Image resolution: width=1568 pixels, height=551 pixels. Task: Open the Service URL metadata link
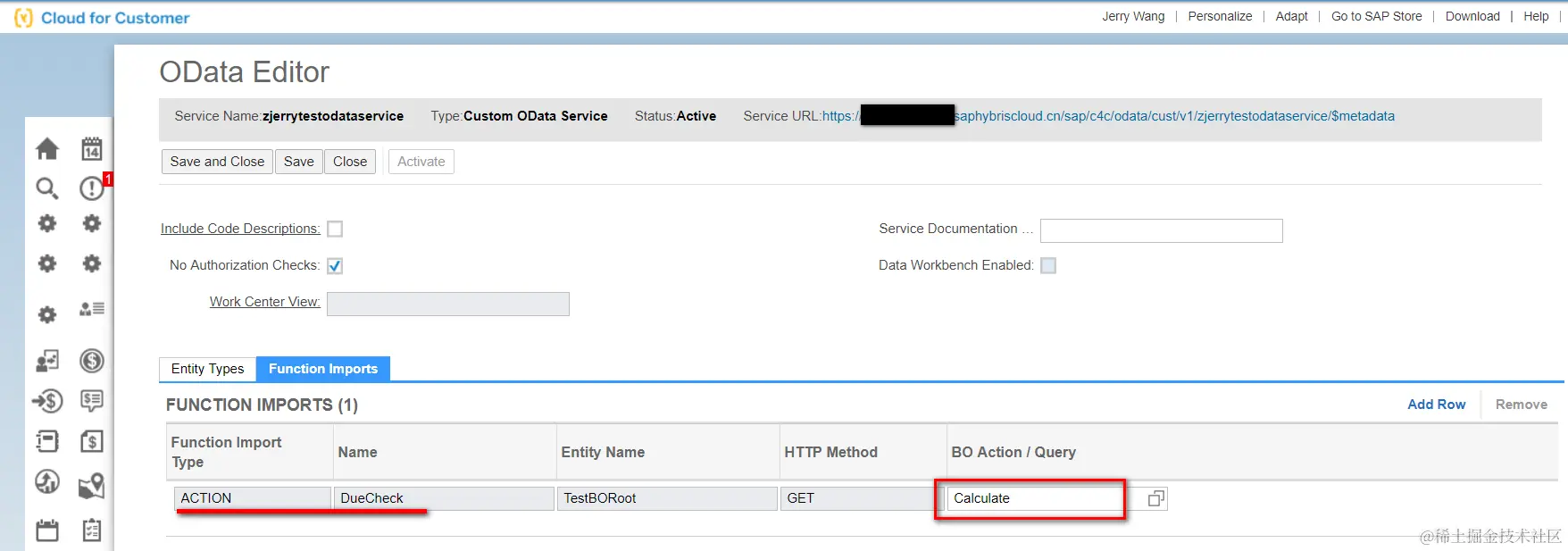[x=1108, y=116]
